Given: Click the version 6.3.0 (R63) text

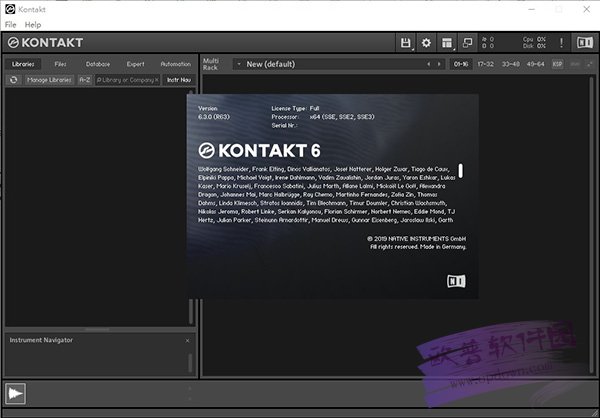Looking at the screenshot, I should tap(214, 117).
